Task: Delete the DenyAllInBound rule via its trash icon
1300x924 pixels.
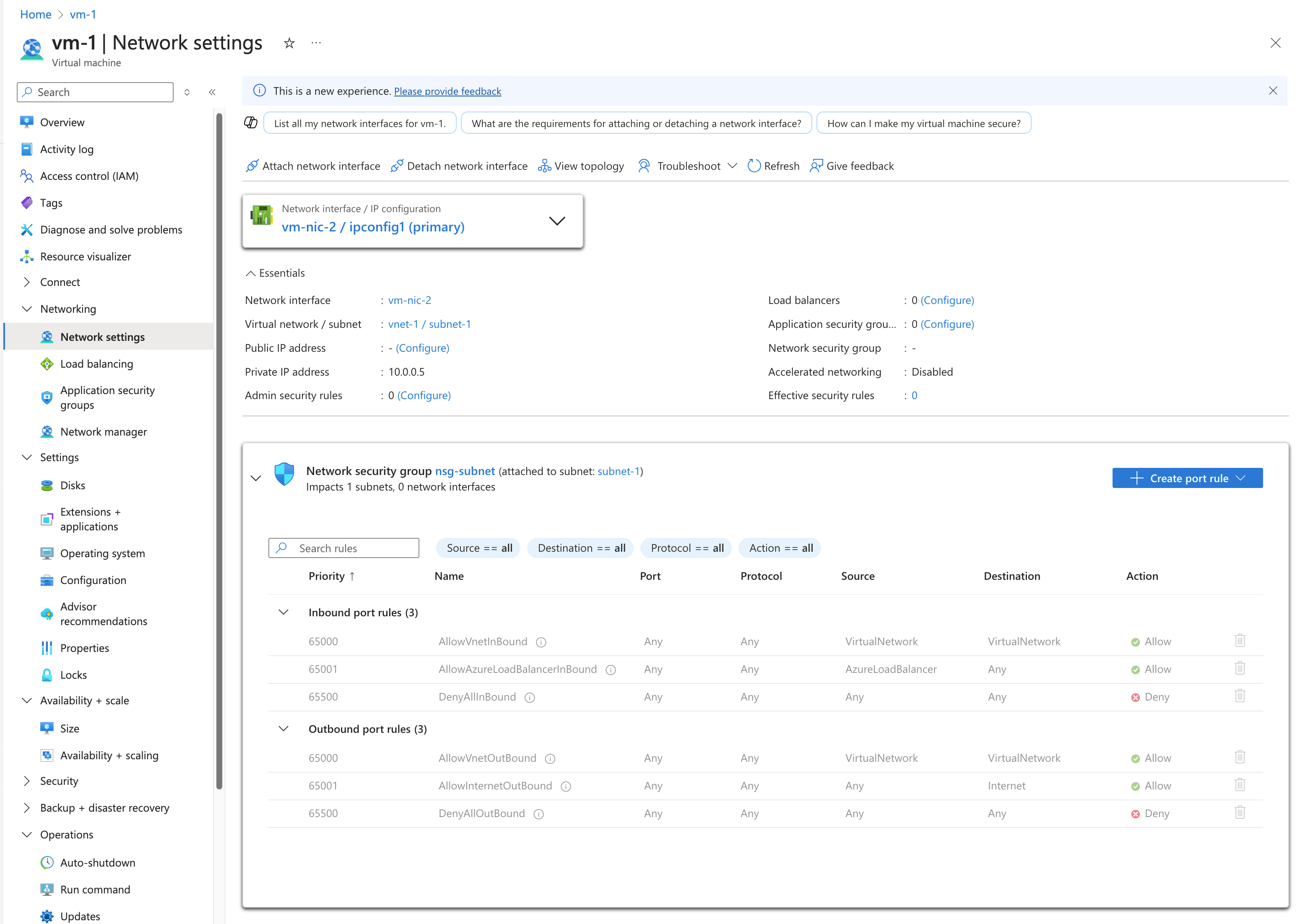Action: point(1240,696)
